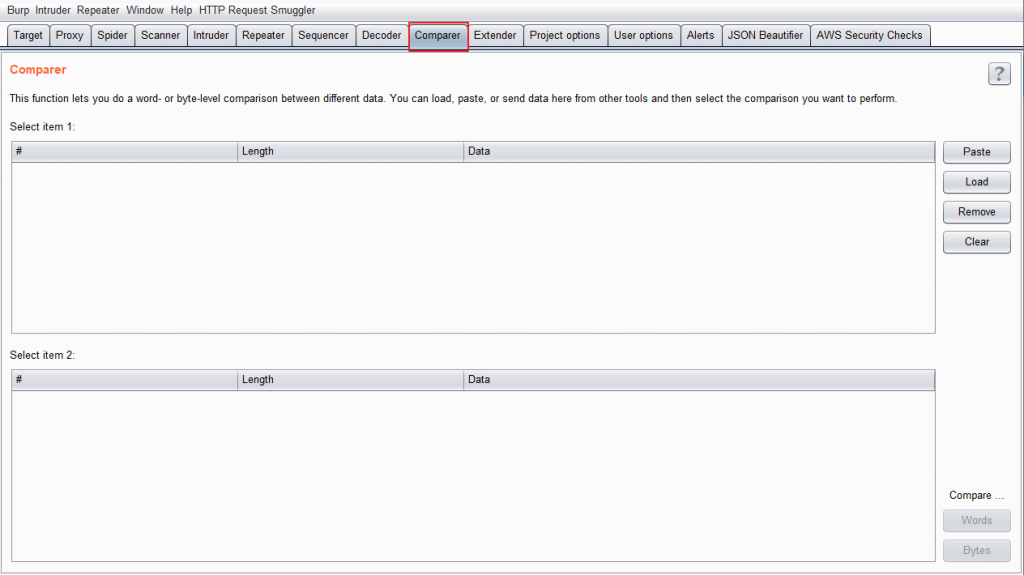Open the Repeater menu in menu bar

[x=98, y=10]
